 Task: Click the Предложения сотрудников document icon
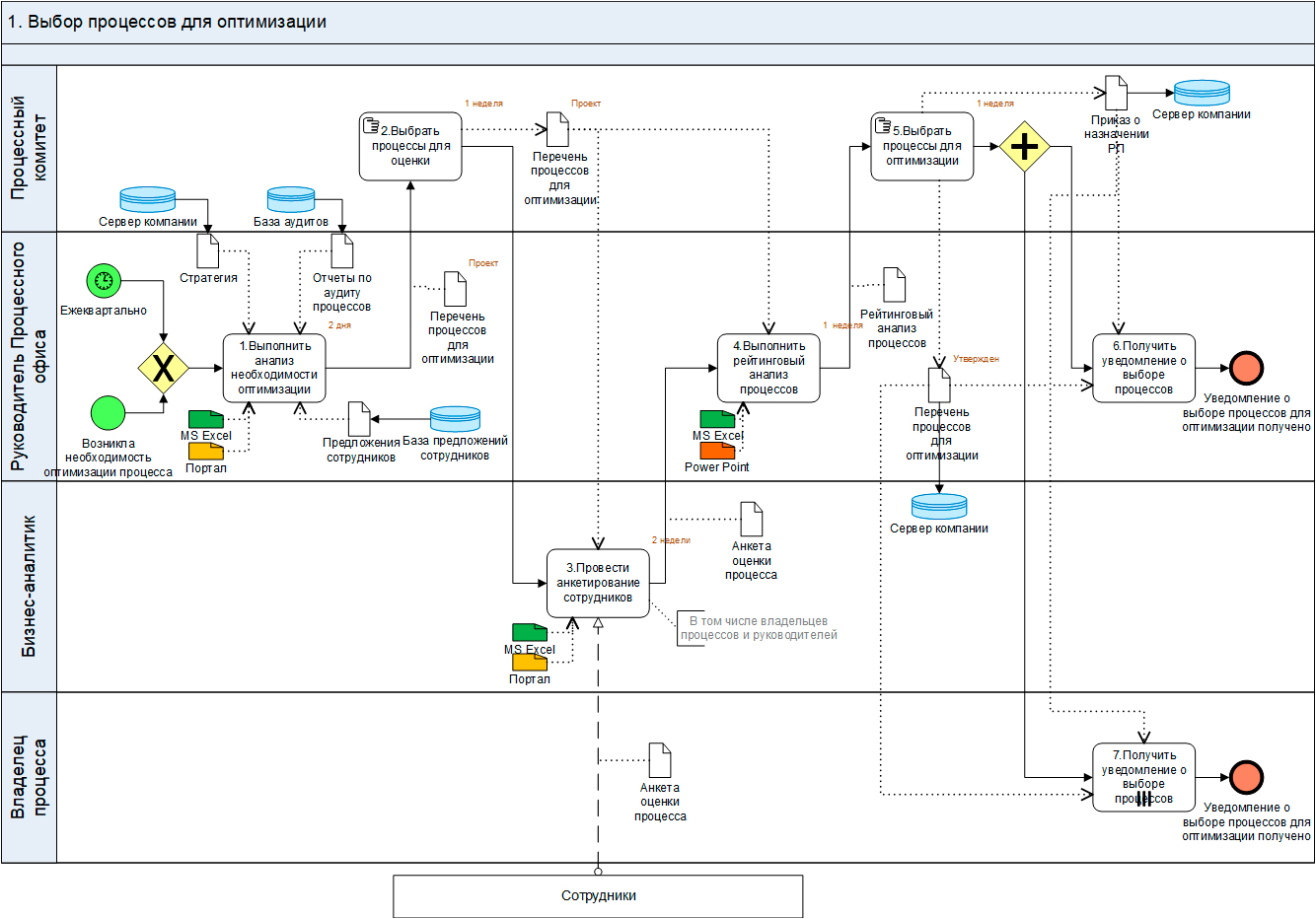coord(359,419)
